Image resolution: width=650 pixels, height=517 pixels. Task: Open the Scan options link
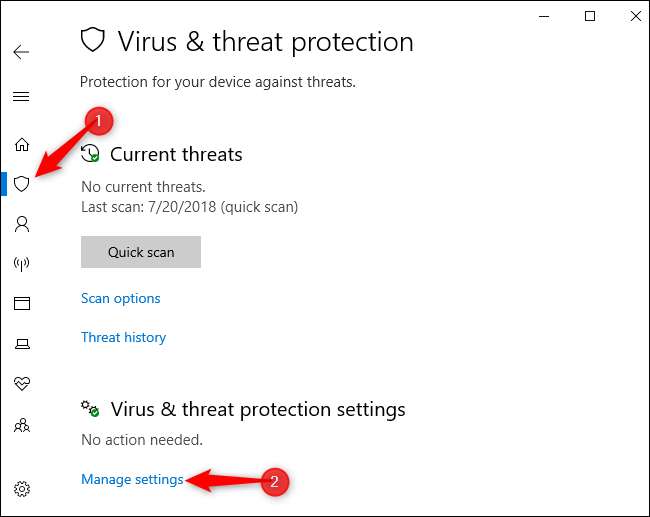click(121, 298)
